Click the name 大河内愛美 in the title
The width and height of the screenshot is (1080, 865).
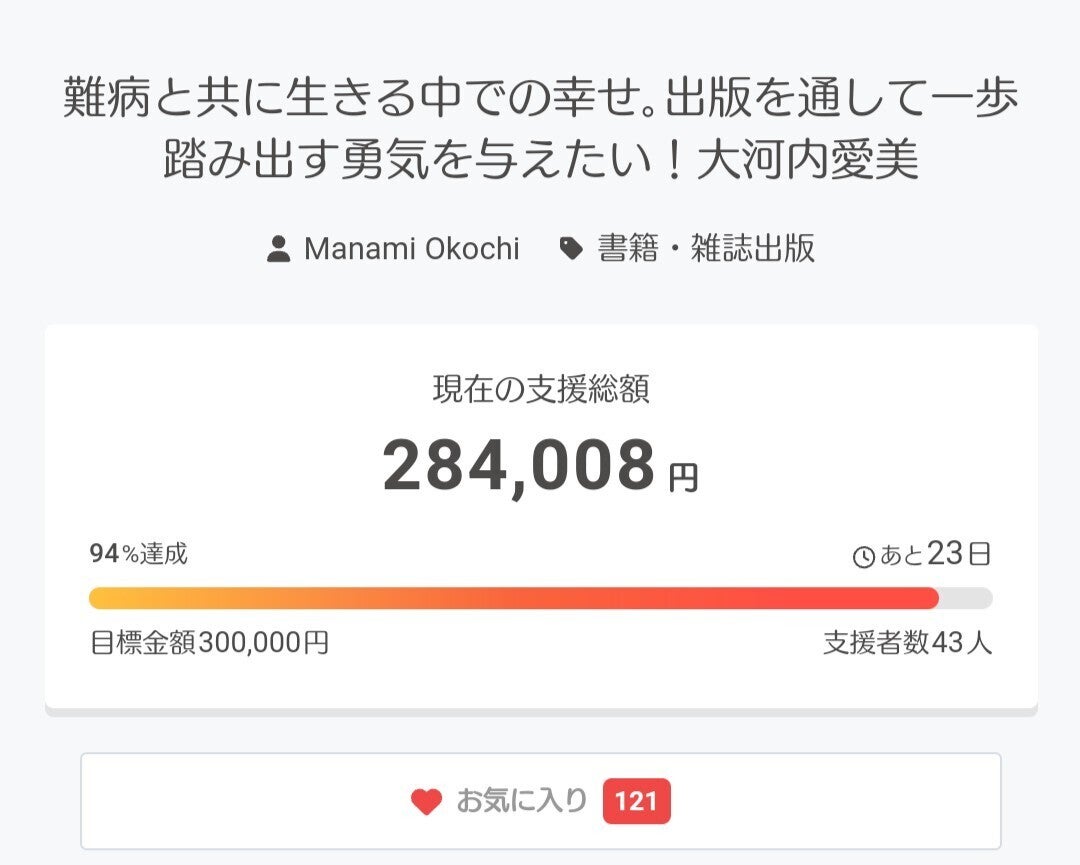(807, 161)
